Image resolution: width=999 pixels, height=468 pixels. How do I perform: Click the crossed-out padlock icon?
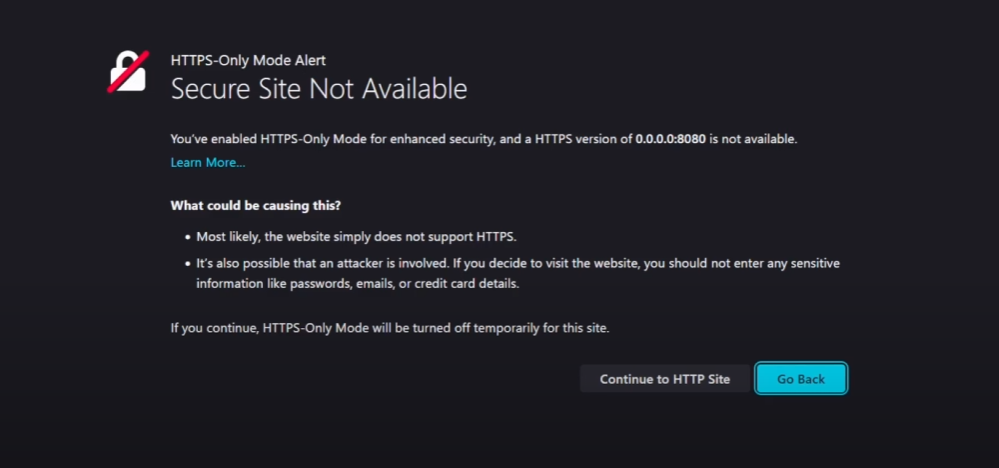pos(128,71)
